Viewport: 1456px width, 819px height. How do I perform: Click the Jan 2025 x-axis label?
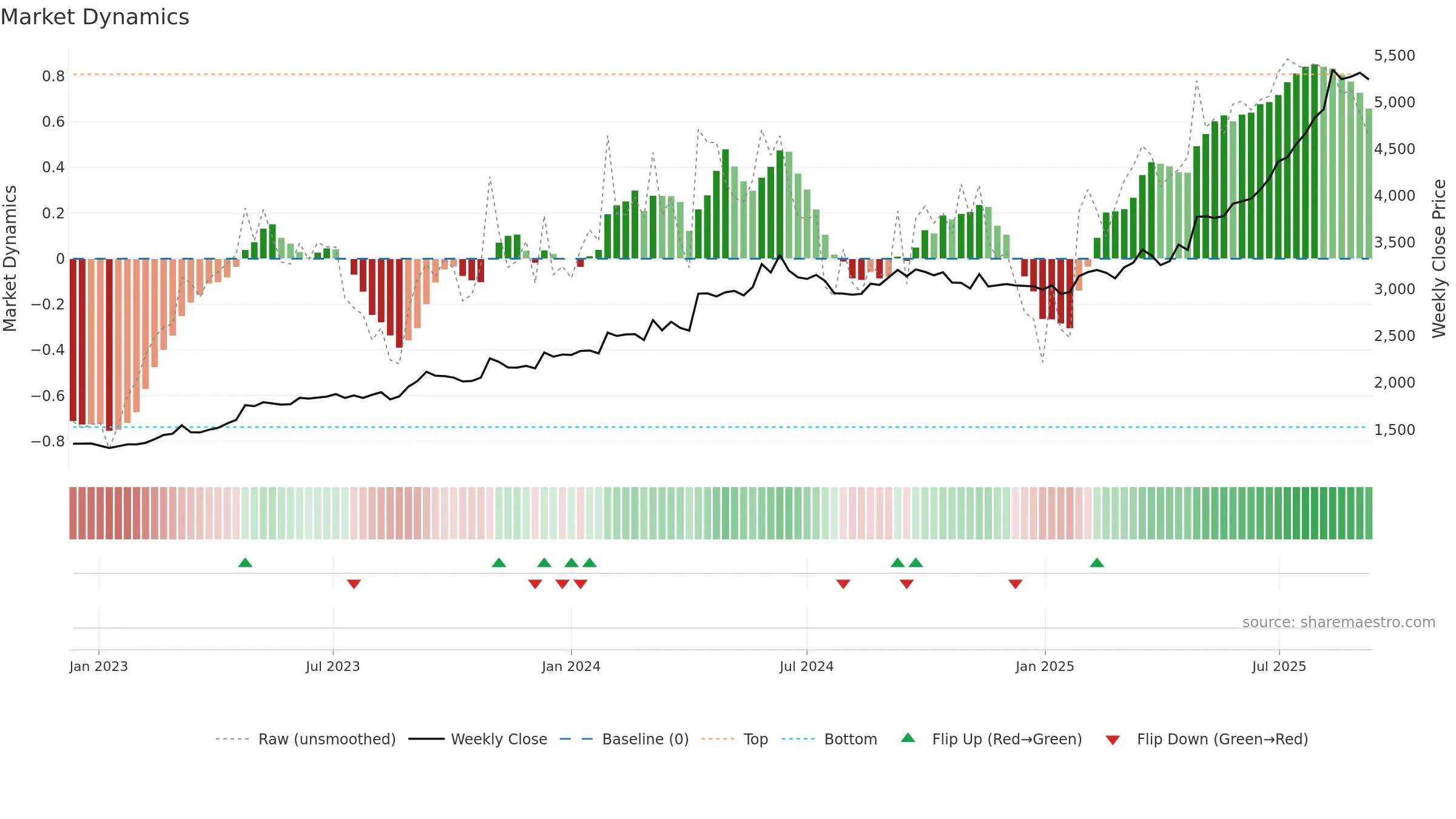pyautogui.click(x=1045, y=666)
